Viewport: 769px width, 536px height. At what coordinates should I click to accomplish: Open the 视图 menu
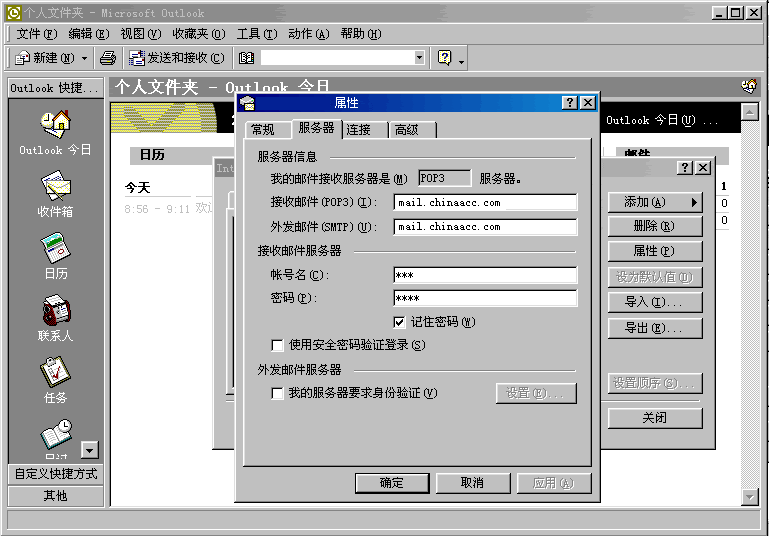(x=141, y=34)
